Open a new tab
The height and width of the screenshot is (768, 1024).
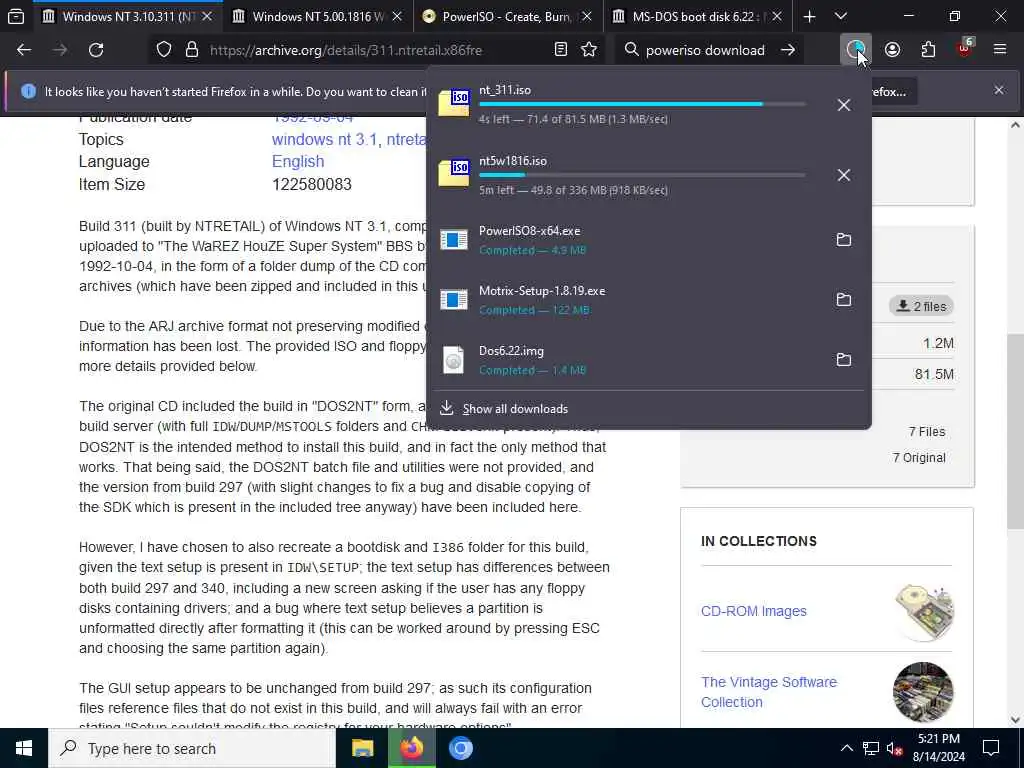tap(809, 16)
